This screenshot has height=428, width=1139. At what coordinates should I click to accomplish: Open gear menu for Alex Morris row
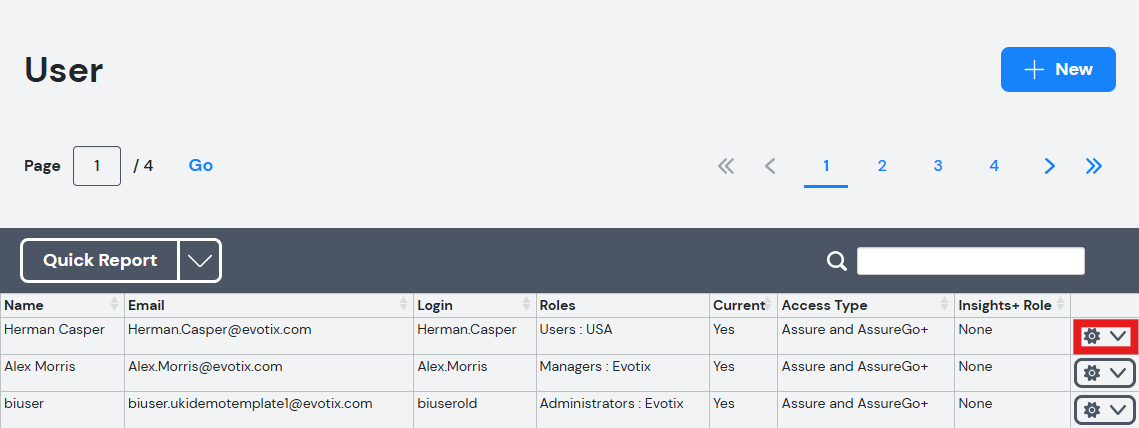click(x=1105, y=373)
